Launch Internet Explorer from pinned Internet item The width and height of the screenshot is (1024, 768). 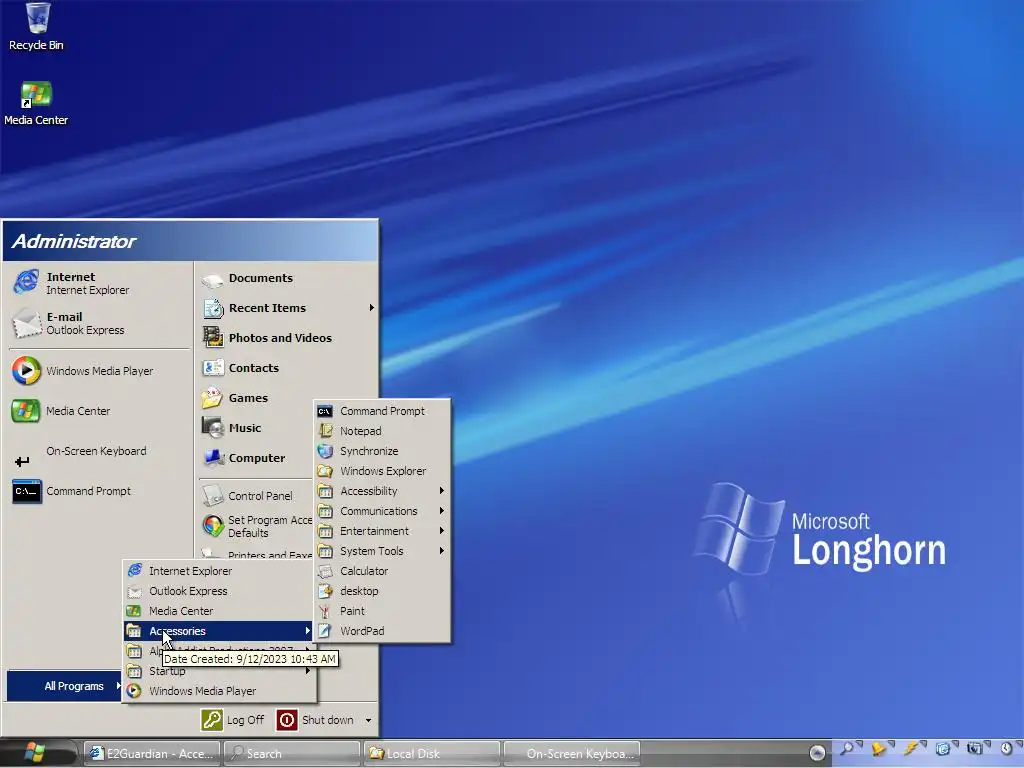(98, 283)
